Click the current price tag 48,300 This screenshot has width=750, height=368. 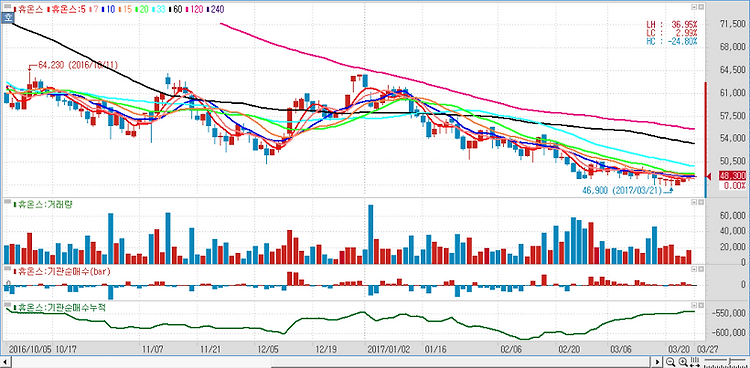[x=732, y=177]
